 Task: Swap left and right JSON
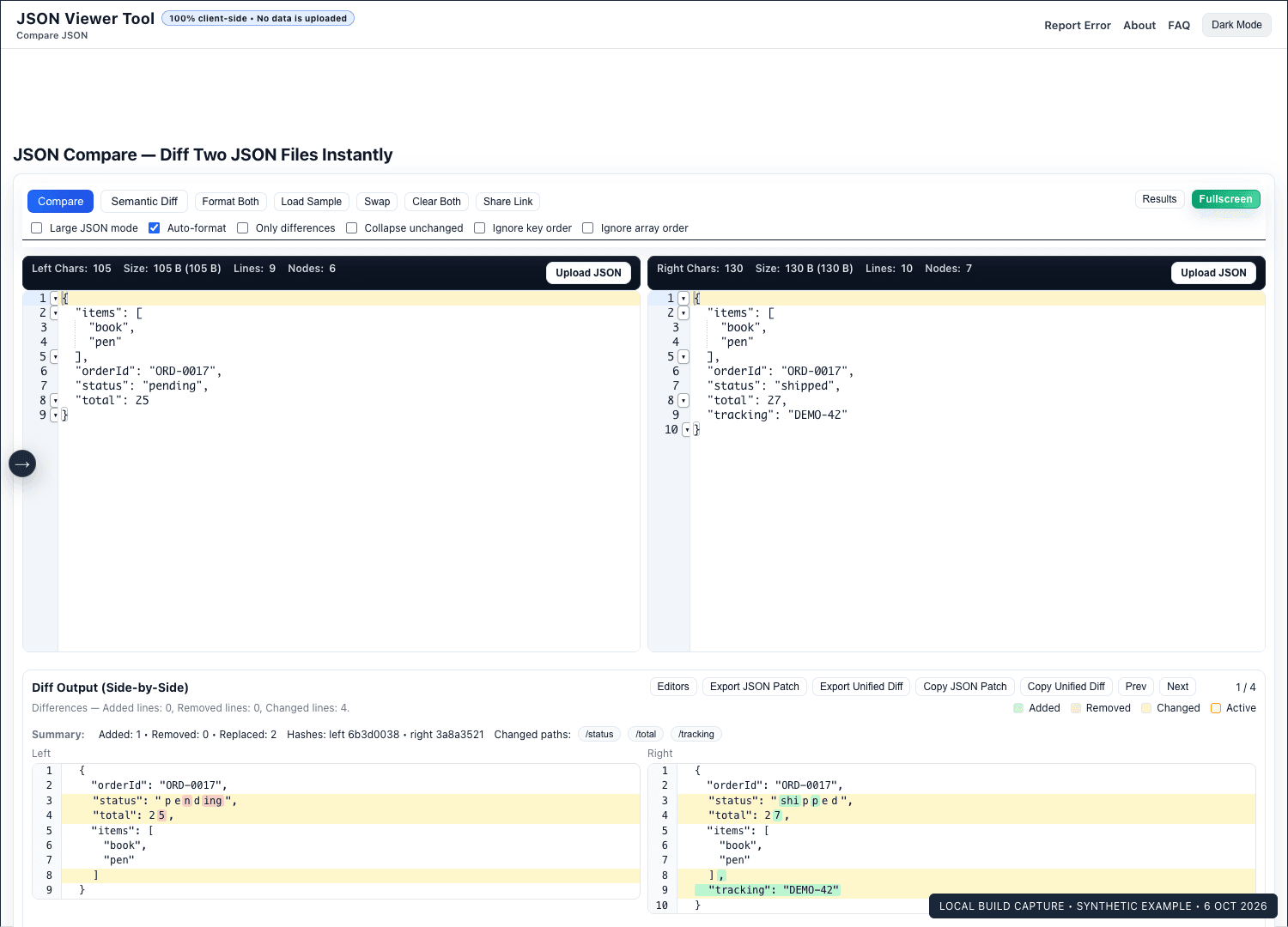[x=377, y=202]
